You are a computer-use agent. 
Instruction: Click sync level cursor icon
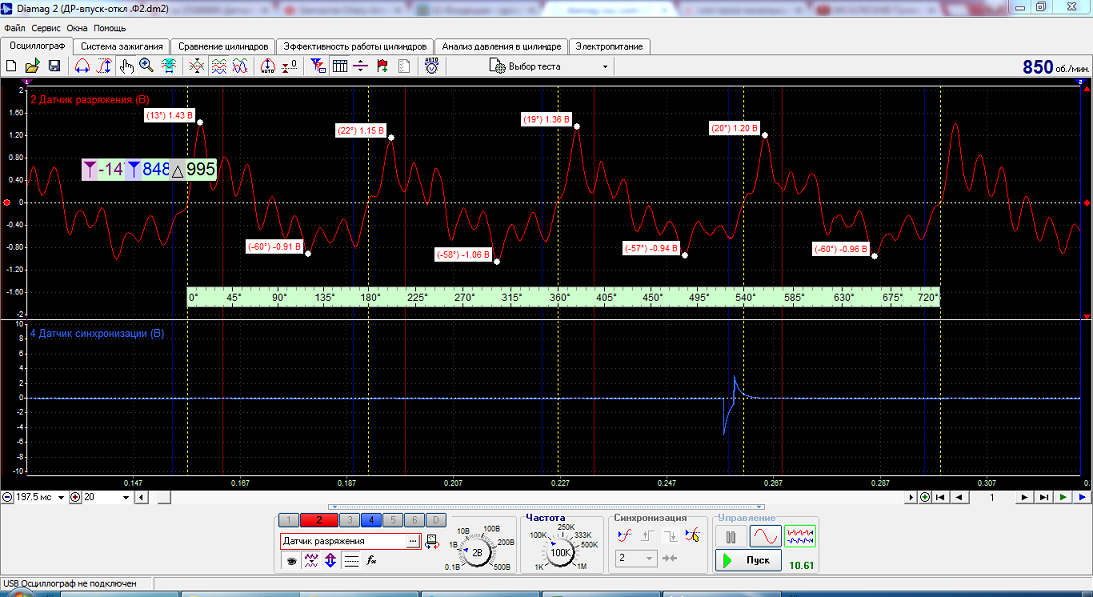[x=692, y=536]
